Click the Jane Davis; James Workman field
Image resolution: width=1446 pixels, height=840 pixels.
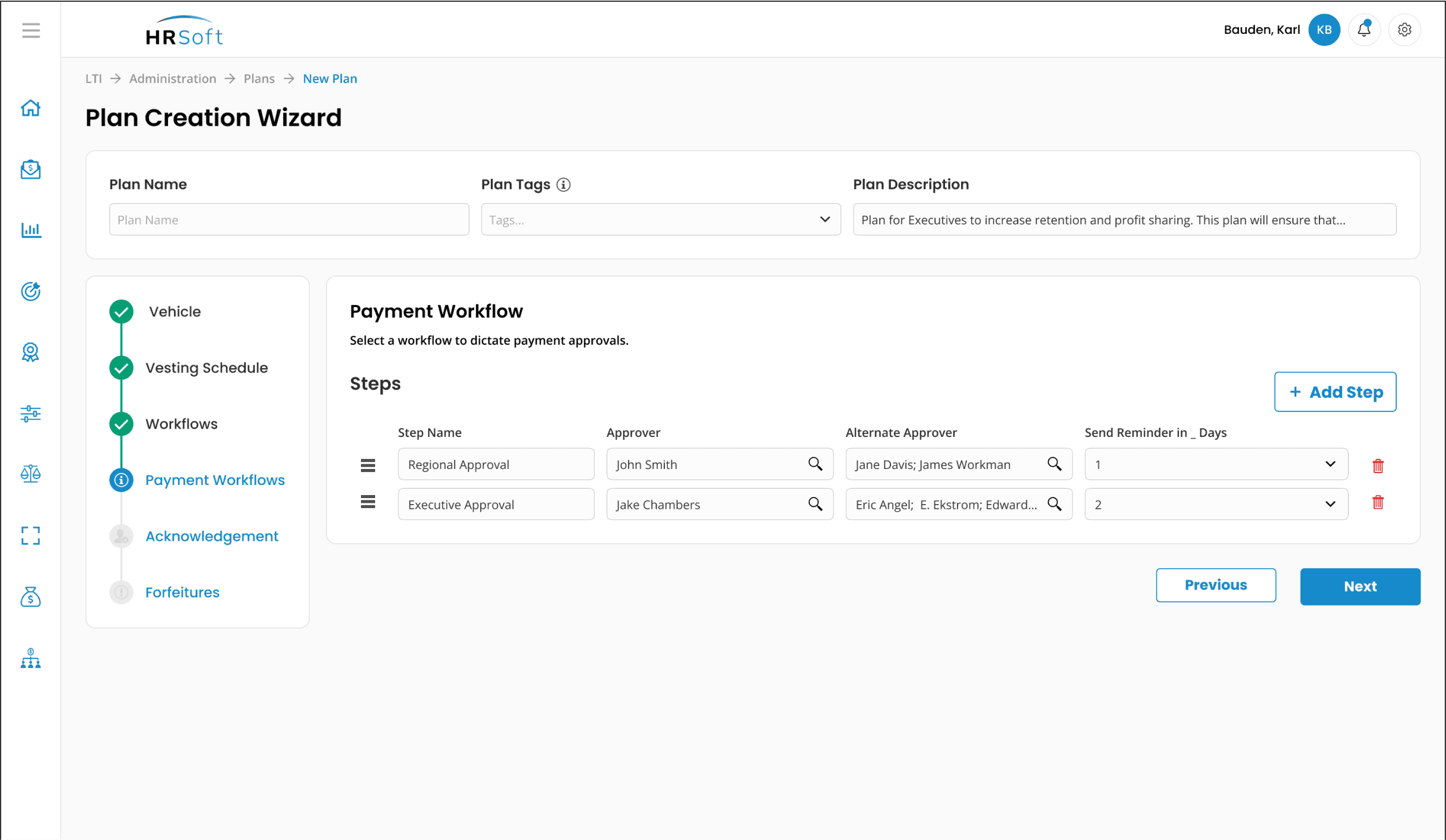(959, 464)
